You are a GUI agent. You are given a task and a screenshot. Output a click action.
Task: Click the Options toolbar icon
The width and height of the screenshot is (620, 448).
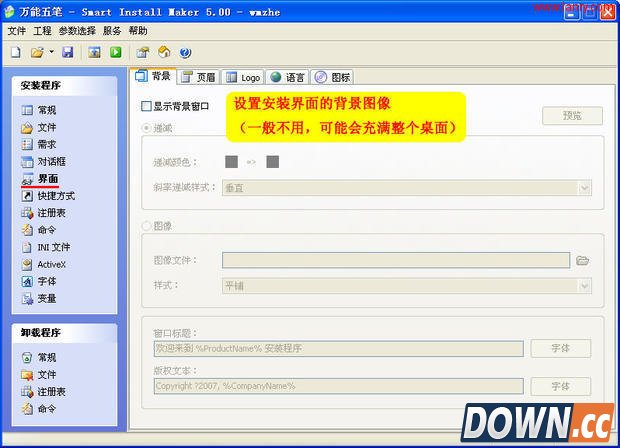(x=143, y=52)
